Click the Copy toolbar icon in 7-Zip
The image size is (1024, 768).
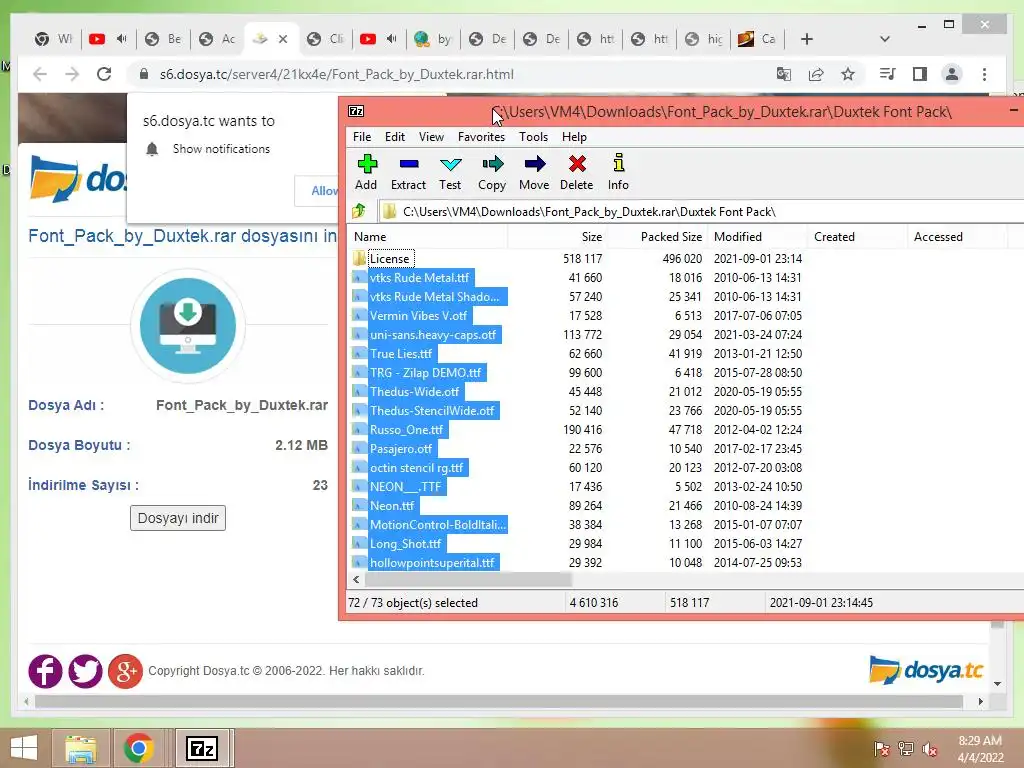click(x=492, y=172)
